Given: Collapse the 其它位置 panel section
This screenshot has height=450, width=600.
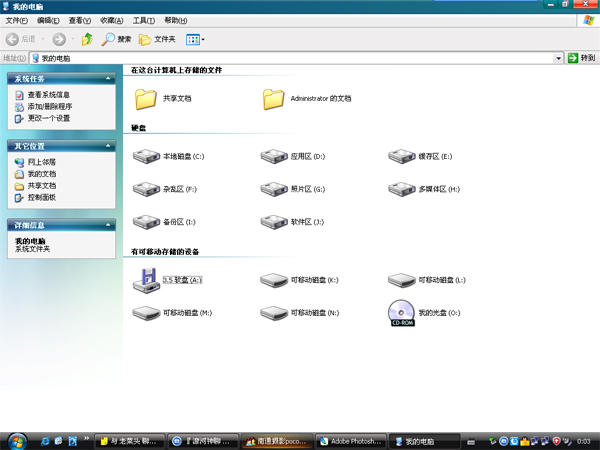Looking at the screenshot, I should 108,146.
